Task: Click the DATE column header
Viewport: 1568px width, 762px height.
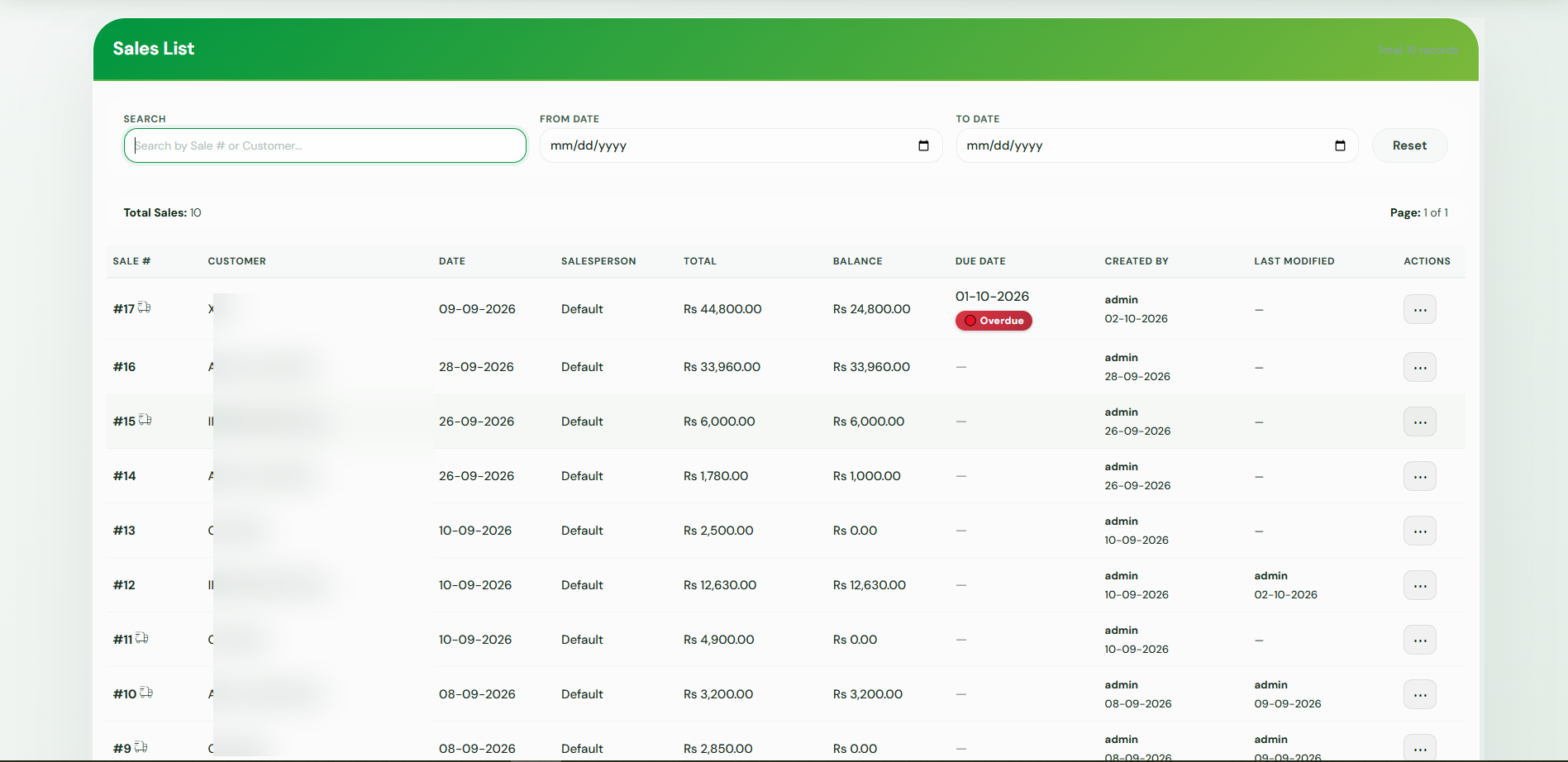Action: (x=452, y=261)
